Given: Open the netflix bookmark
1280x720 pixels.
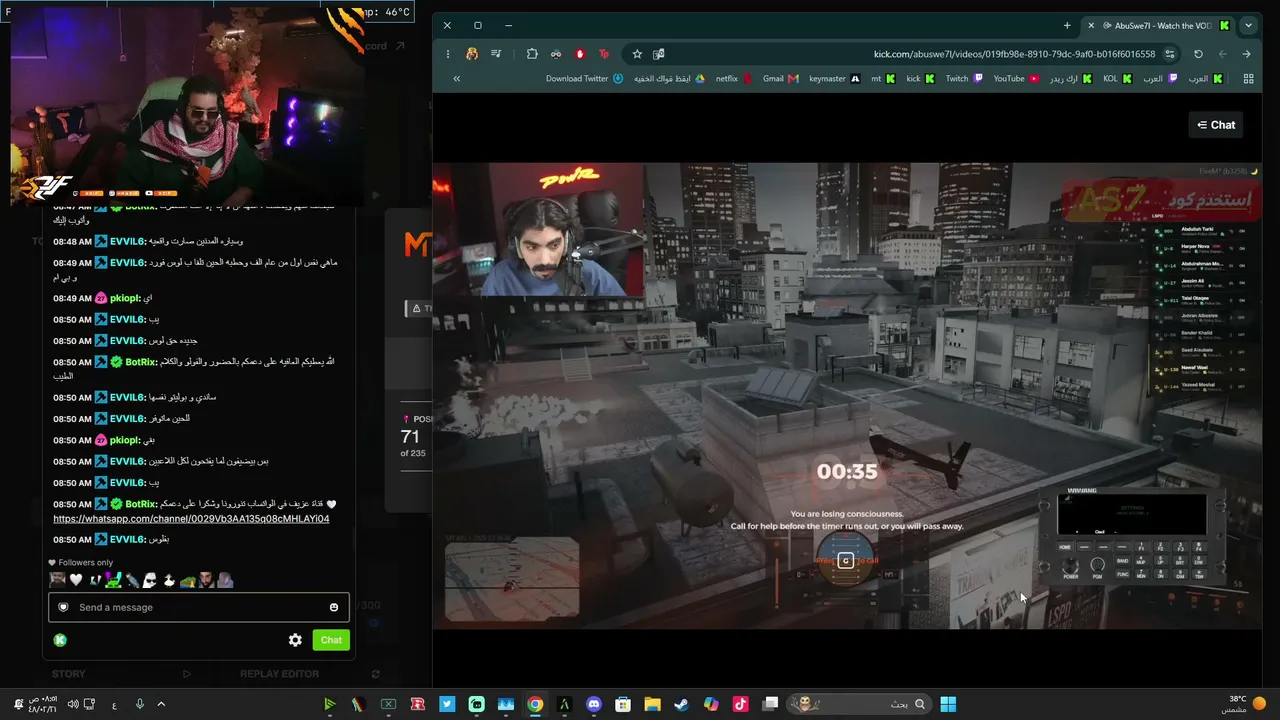Looking at the screenshot, I should (x=734, y=79).
